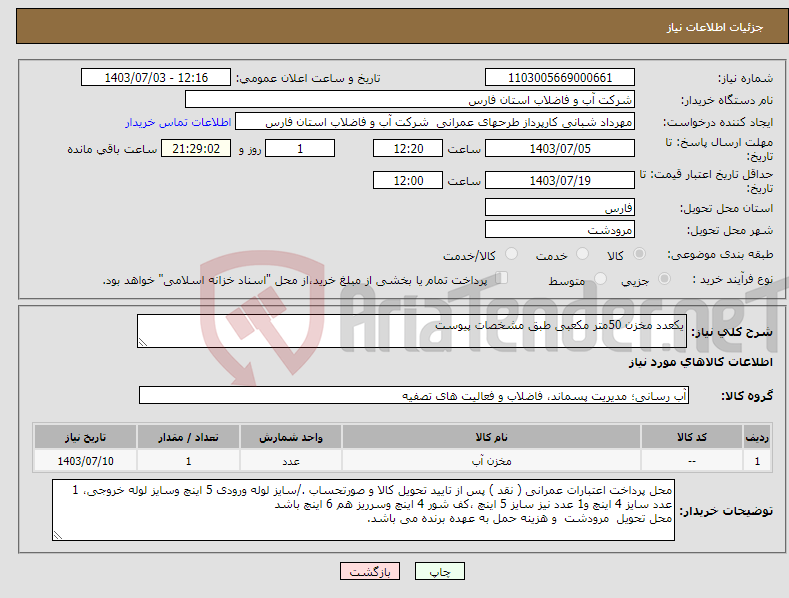
Task: Click the نام دستگاه خریدار label
Action: (727, 100)
